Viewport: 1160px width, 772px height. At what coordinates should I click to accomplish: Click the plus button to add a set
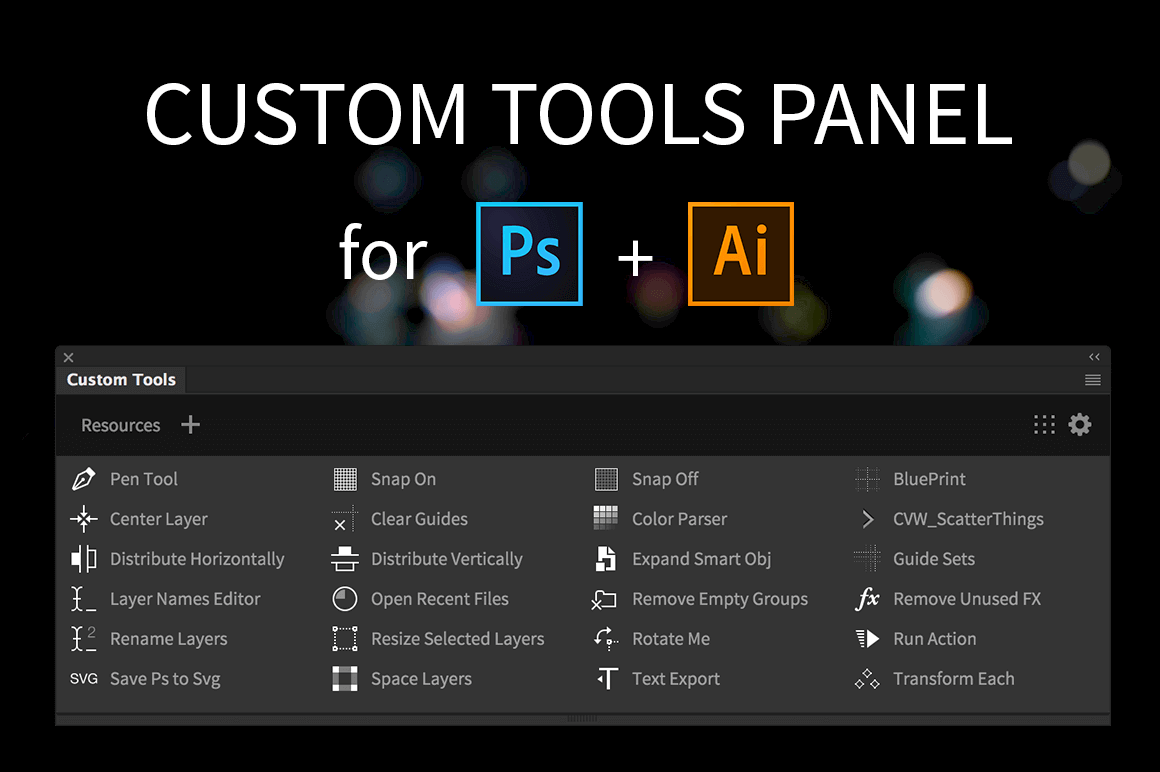pos(190,424)
